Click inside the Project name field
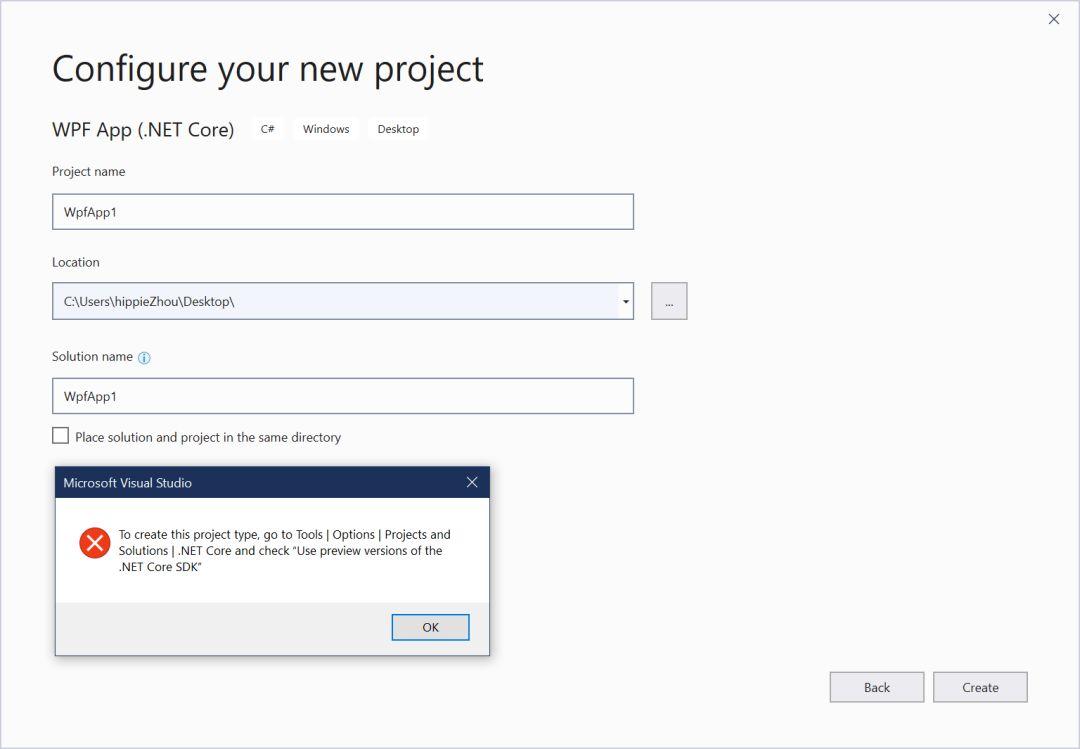The image size is (1080, 749). (343, 211)
